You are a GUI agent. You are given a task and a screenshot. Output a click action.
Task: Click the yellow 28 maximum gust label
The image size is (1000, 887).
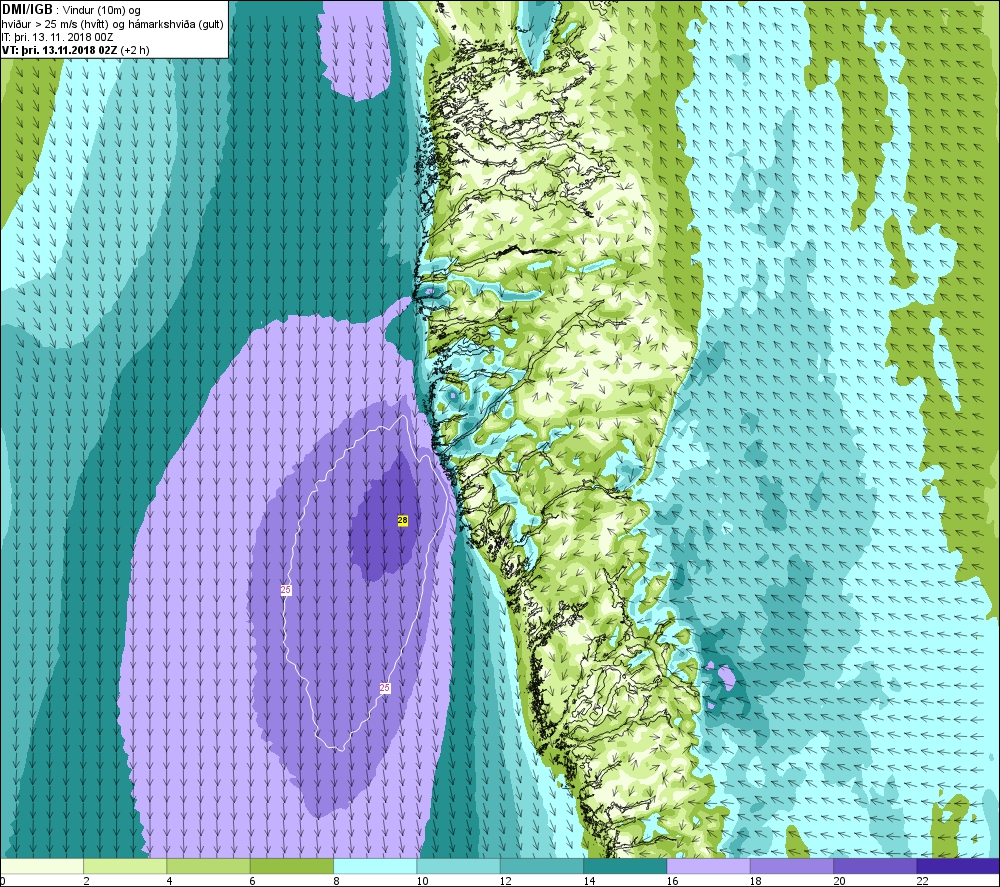[x=402, y=520]
